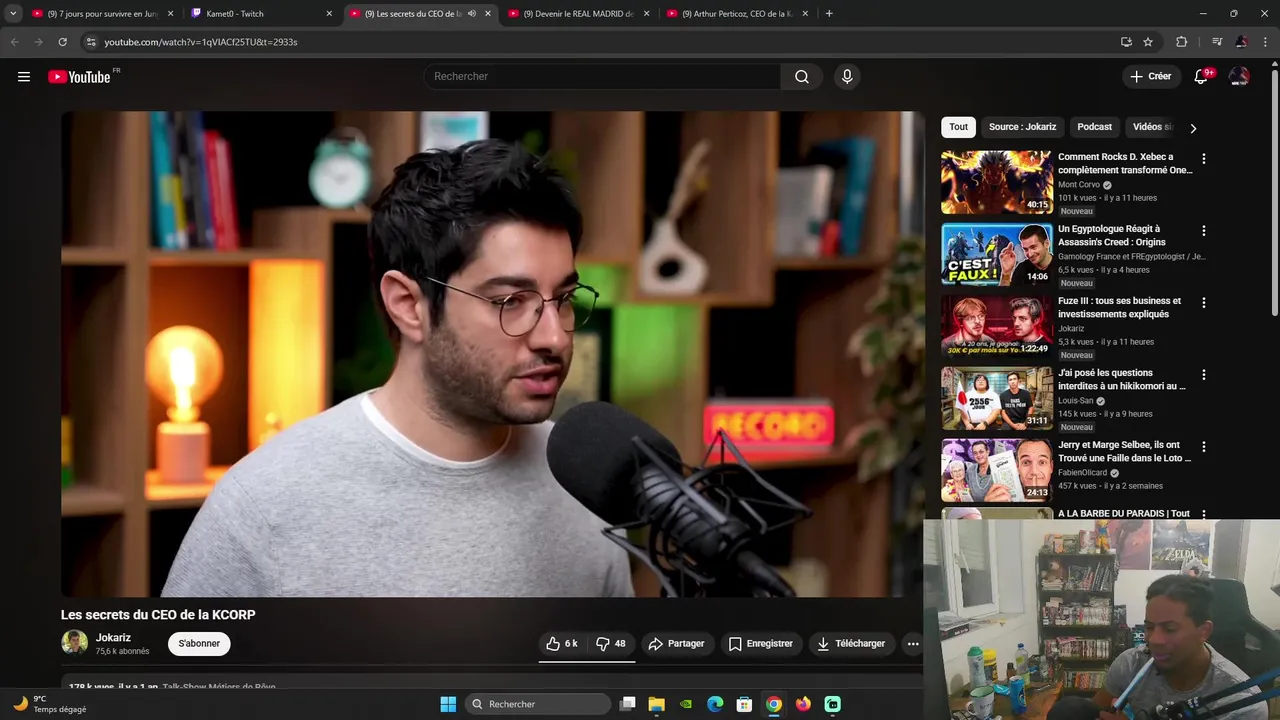Image resolution: width=1280 pixels, height=720 pixels.
Task: Open the Un Egyptologue Réagit video title
Action: point(1112,236)
